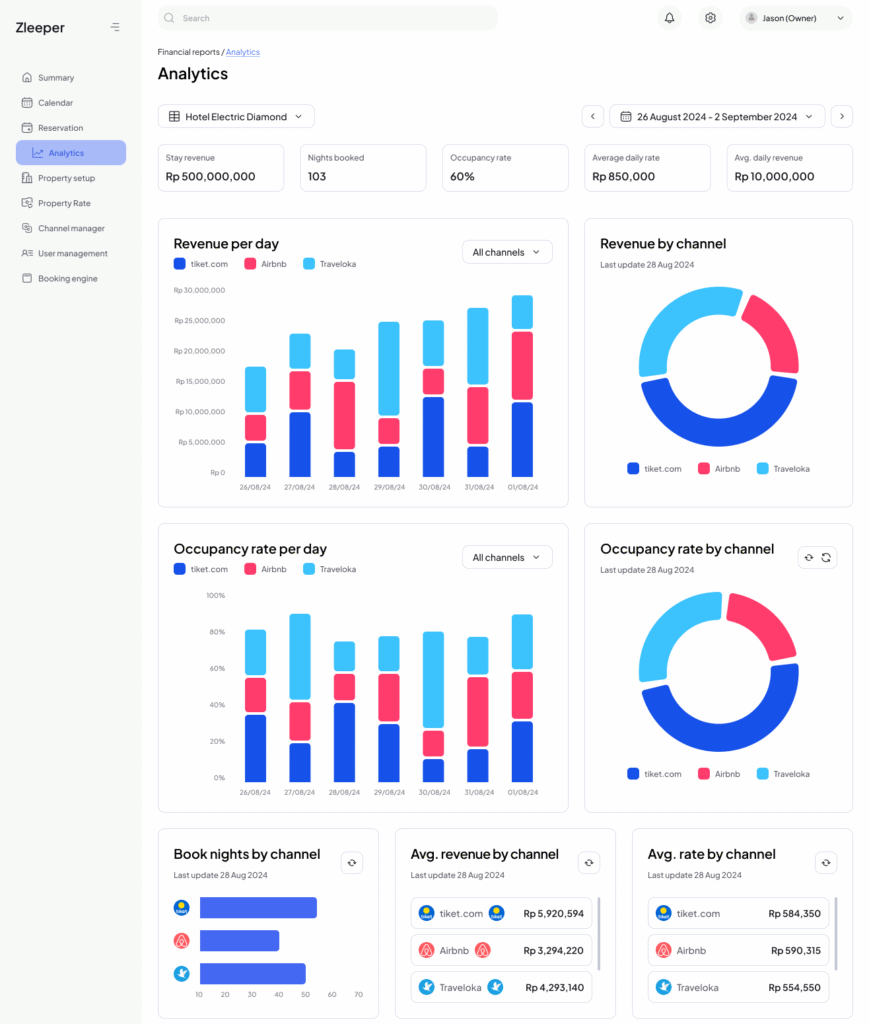
Task: Click the notification bell icon
Action: [x=669, y=18]
